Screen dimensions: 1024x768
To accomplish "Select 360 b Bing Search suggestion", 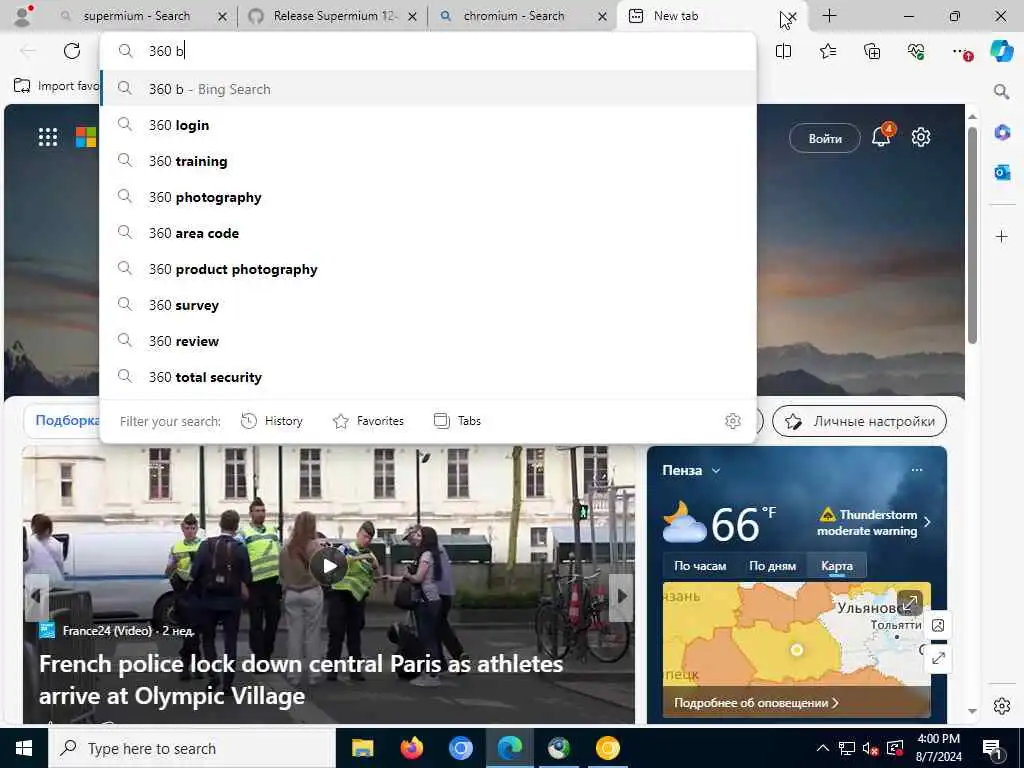I will (428, 89).
